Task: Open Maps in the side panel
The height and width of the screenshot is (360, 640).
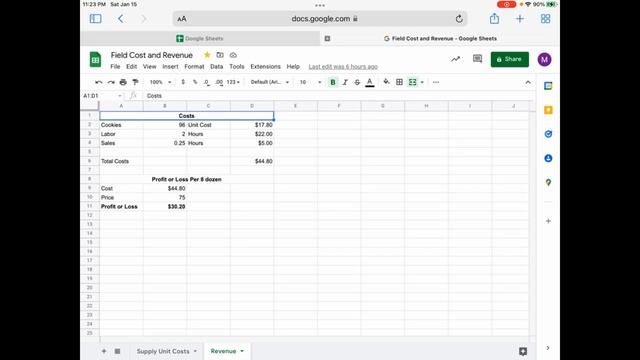Action: (x=548, y=182)
